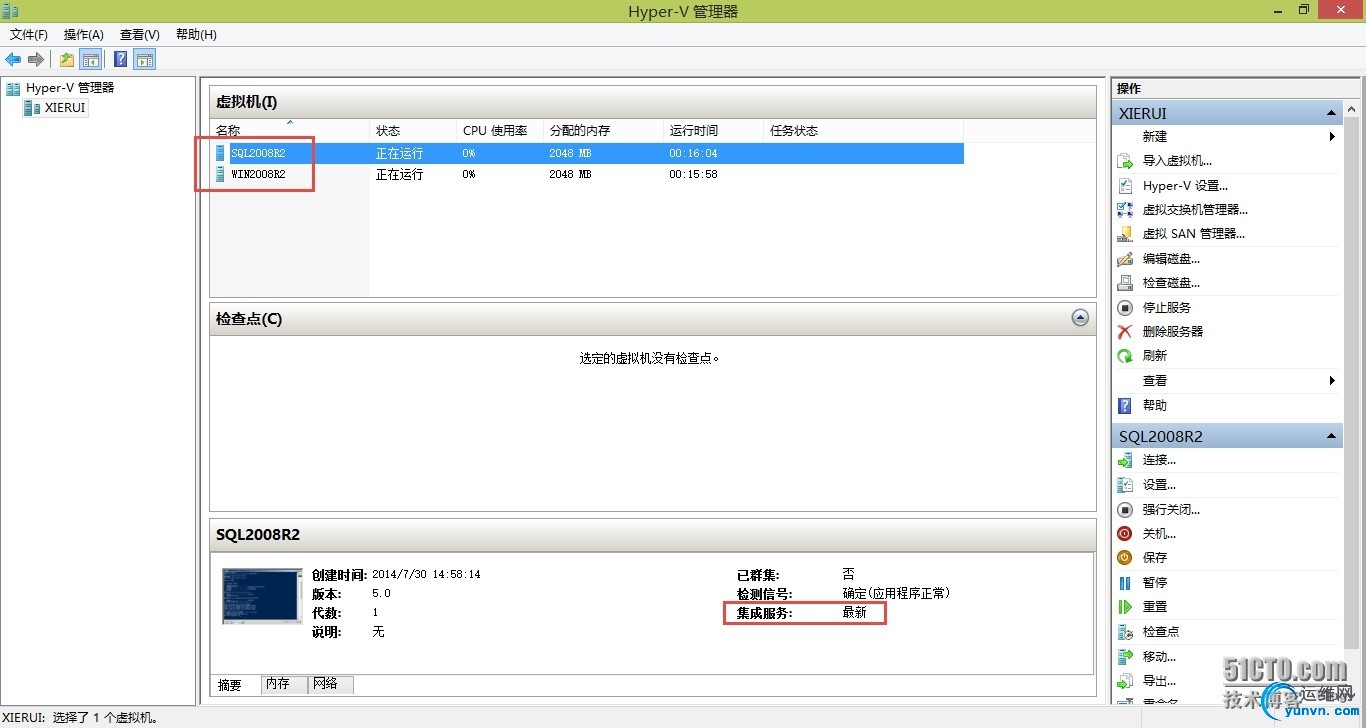Click the 2014/7/30 14:58:14 creation time value
This screenshot has width=1366, height=728.
[426, 575]
